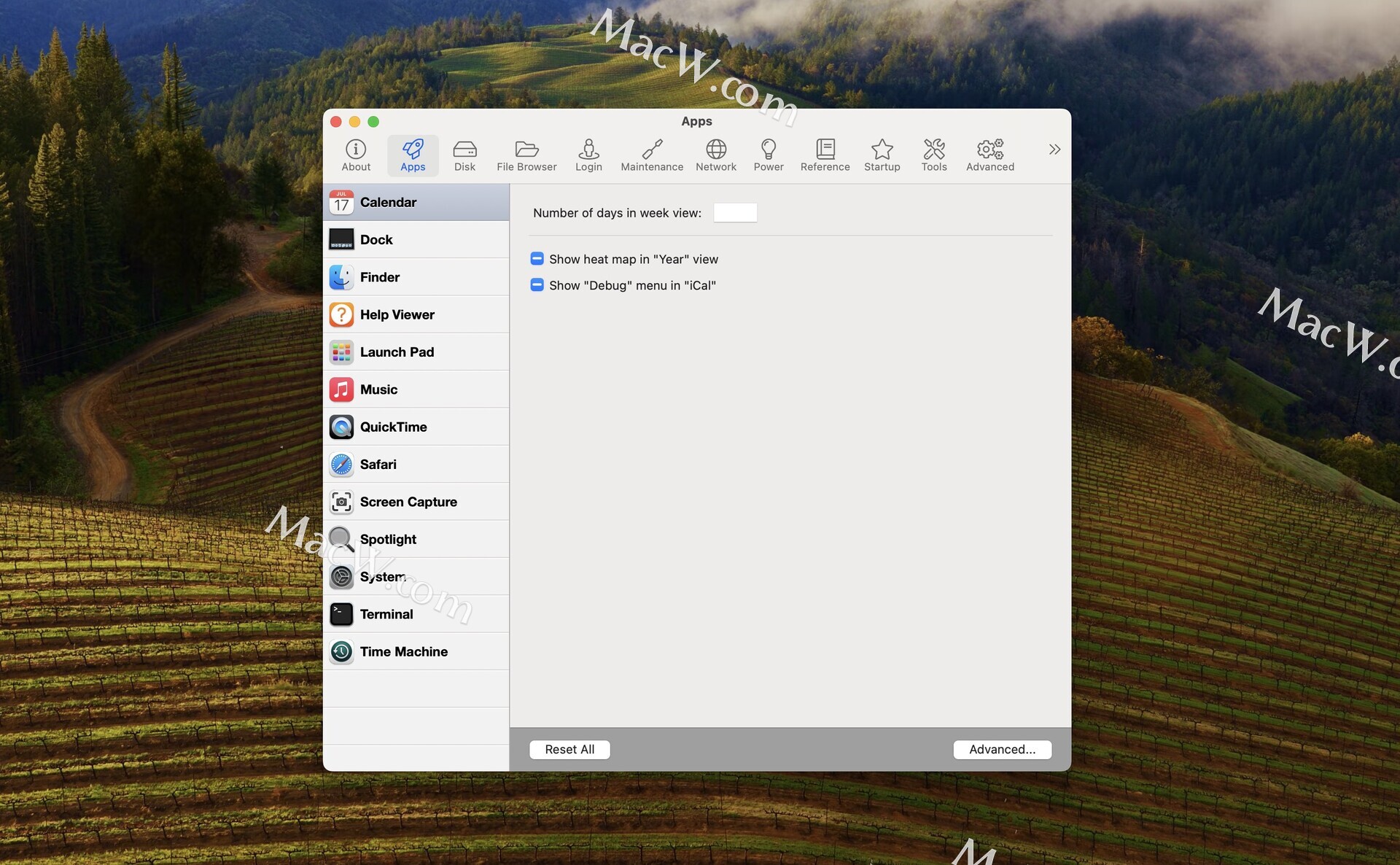Open the Power lightbulb section

[768, 155]
